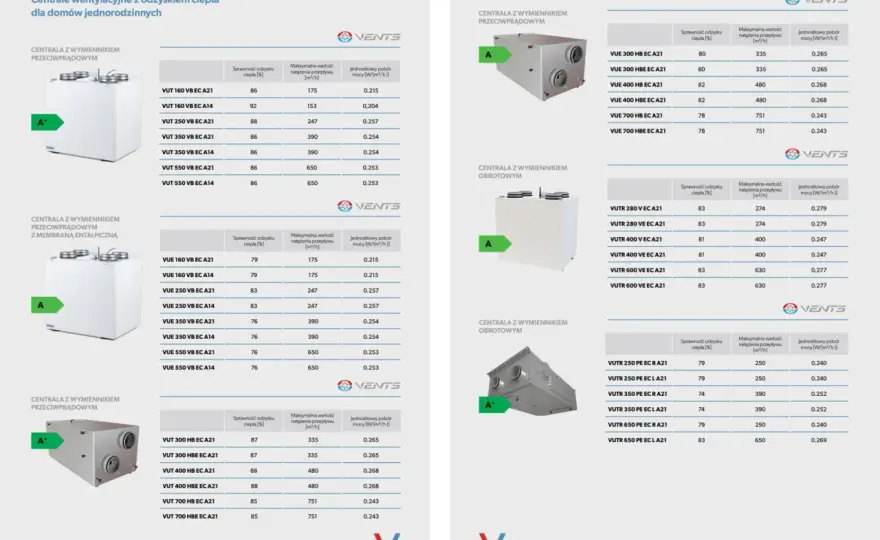
Task: Click the VUE 250 VB EC A21 row
Action: [280, 291]
